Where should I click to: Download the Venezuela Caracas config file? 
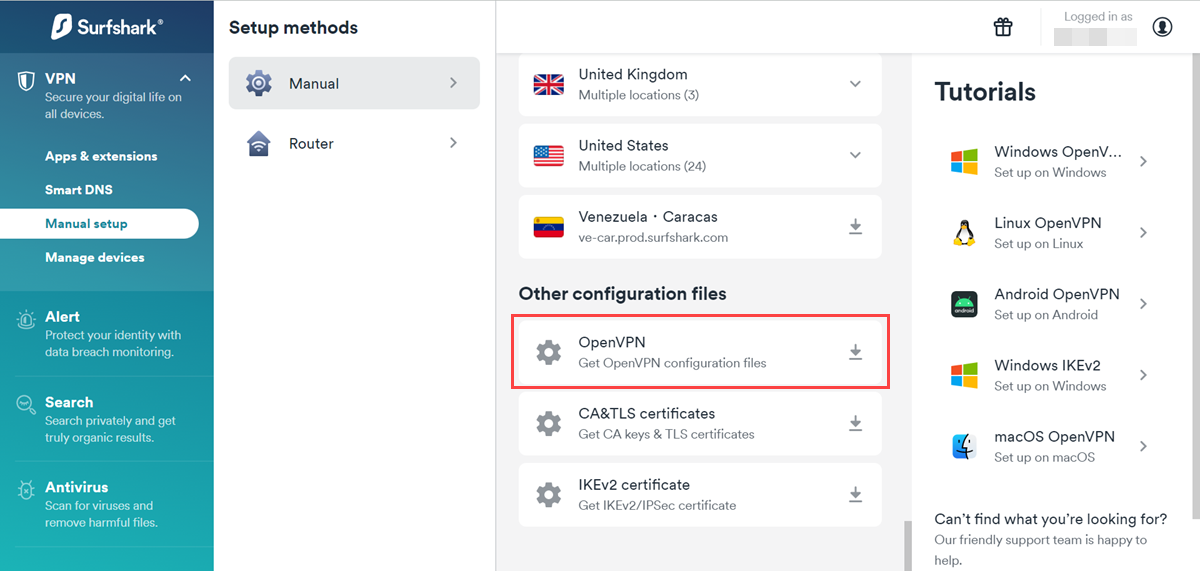(x=855, y=227)
